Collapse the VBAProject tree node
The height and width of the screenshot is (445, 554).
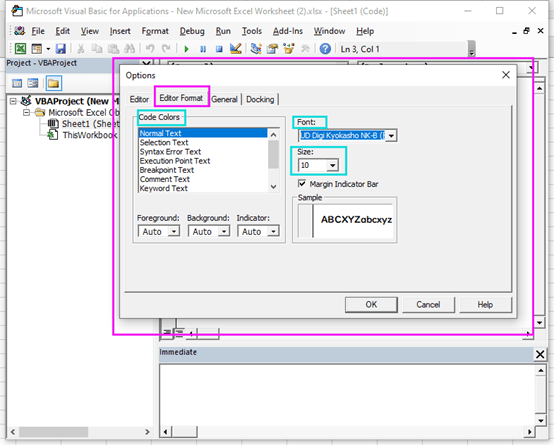click(x=13, y=101)
